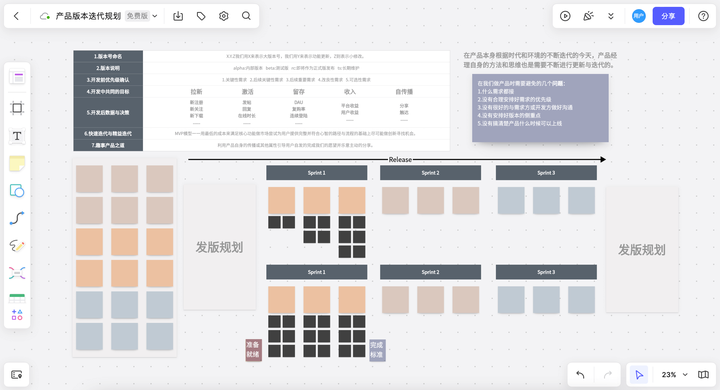Click the 2.版本说明 table row header
Image resolution: width=720 pixels, height=390 pixels.
108,68
